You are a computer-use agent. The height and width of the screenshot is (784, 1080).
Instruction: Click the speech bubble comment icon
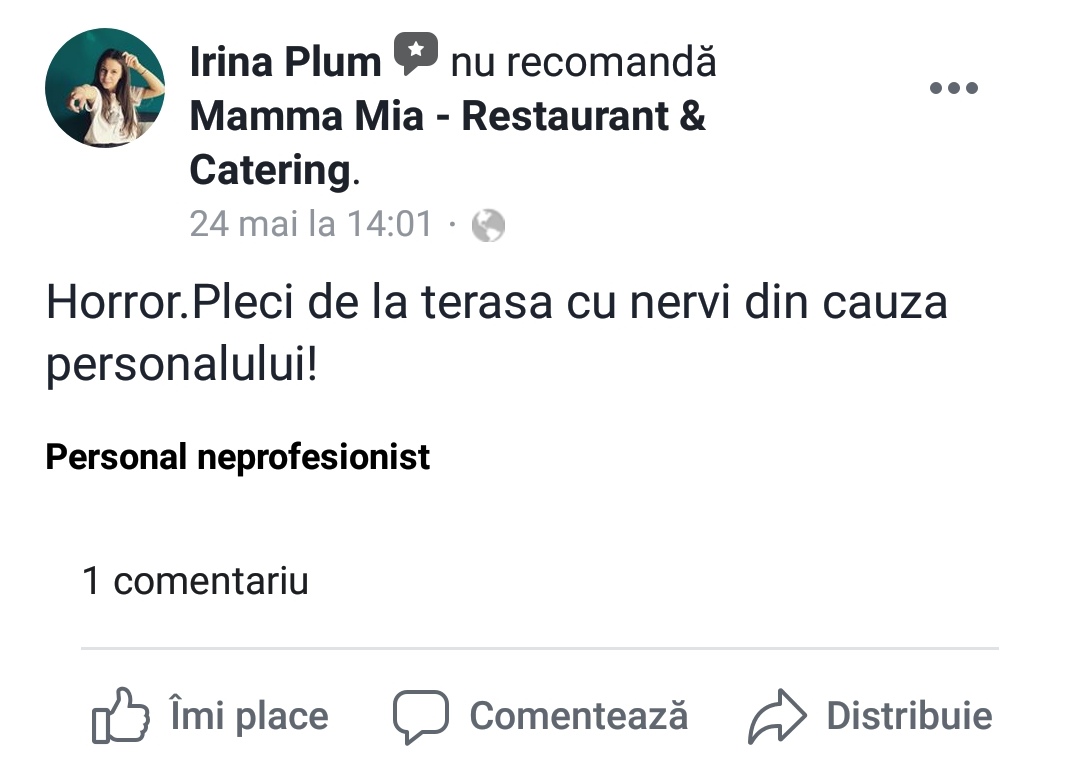pyautogui.click(x=421, y=717)
